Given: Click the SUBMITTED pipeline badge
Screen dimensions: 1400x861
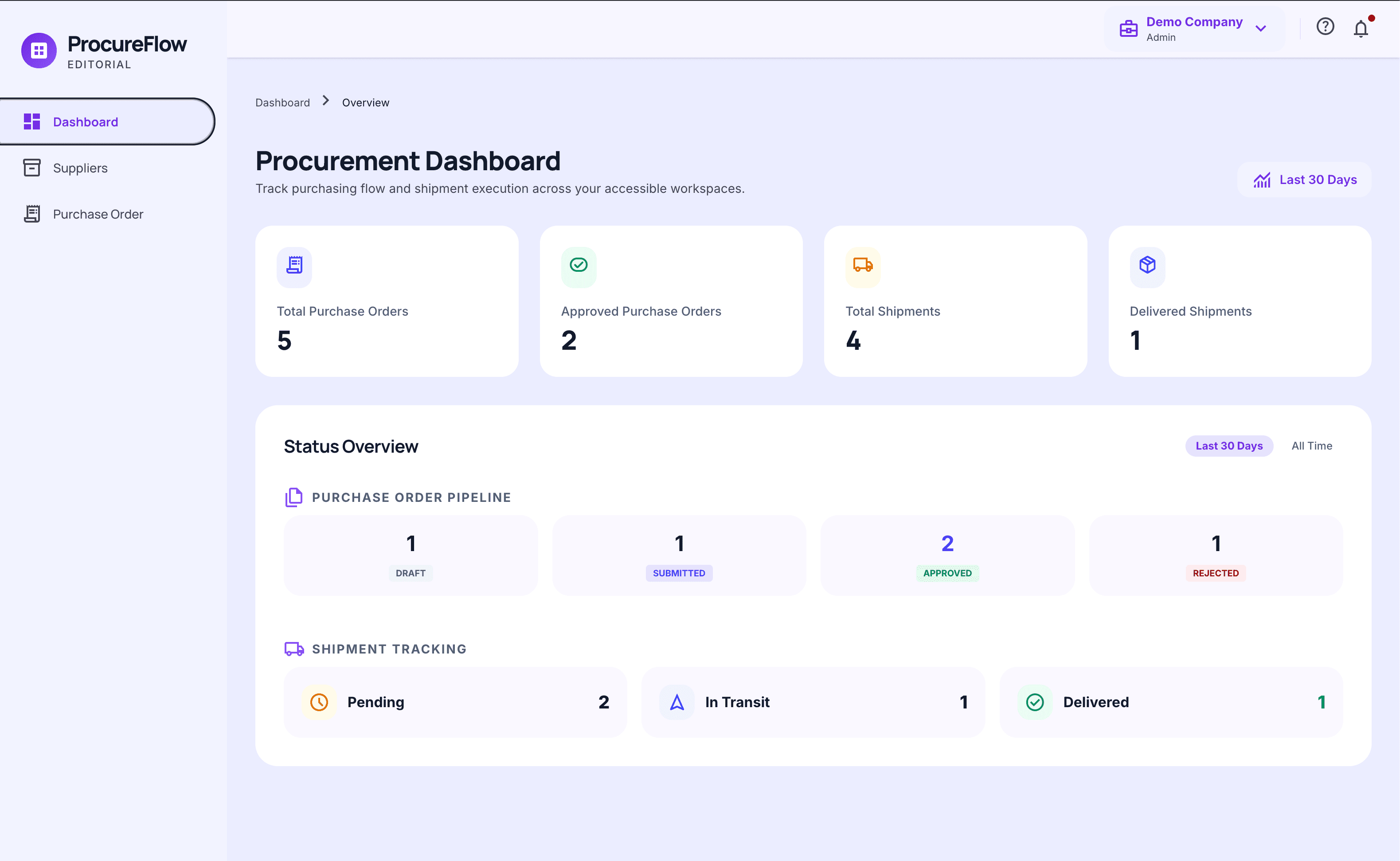Looking at the screenshot, I should tap(679, 573).
